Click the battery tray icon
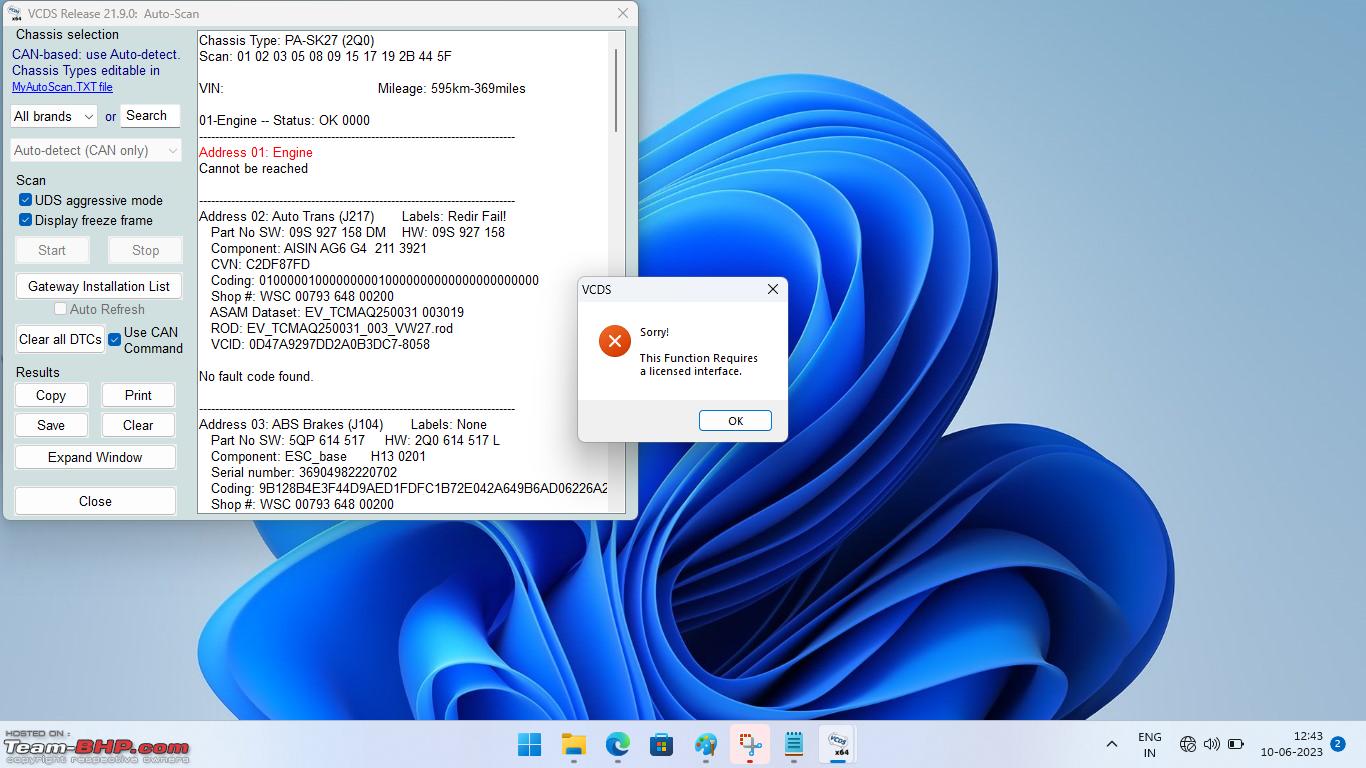The height and width of the screenshot is (768, 1366). (1236, 744)
